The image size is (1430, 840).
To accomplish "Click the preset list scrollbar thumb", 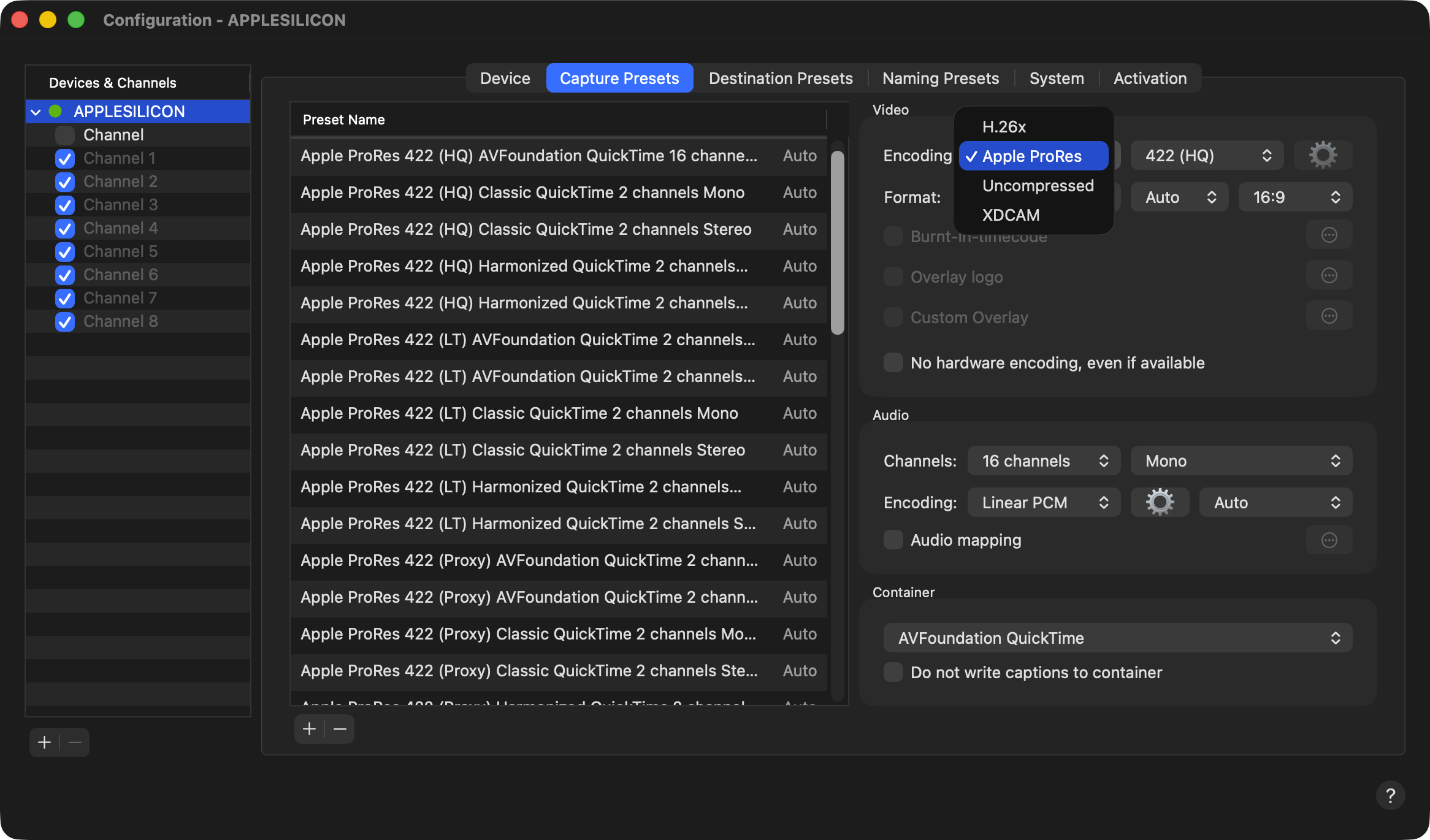I will (x=837, y=242).
